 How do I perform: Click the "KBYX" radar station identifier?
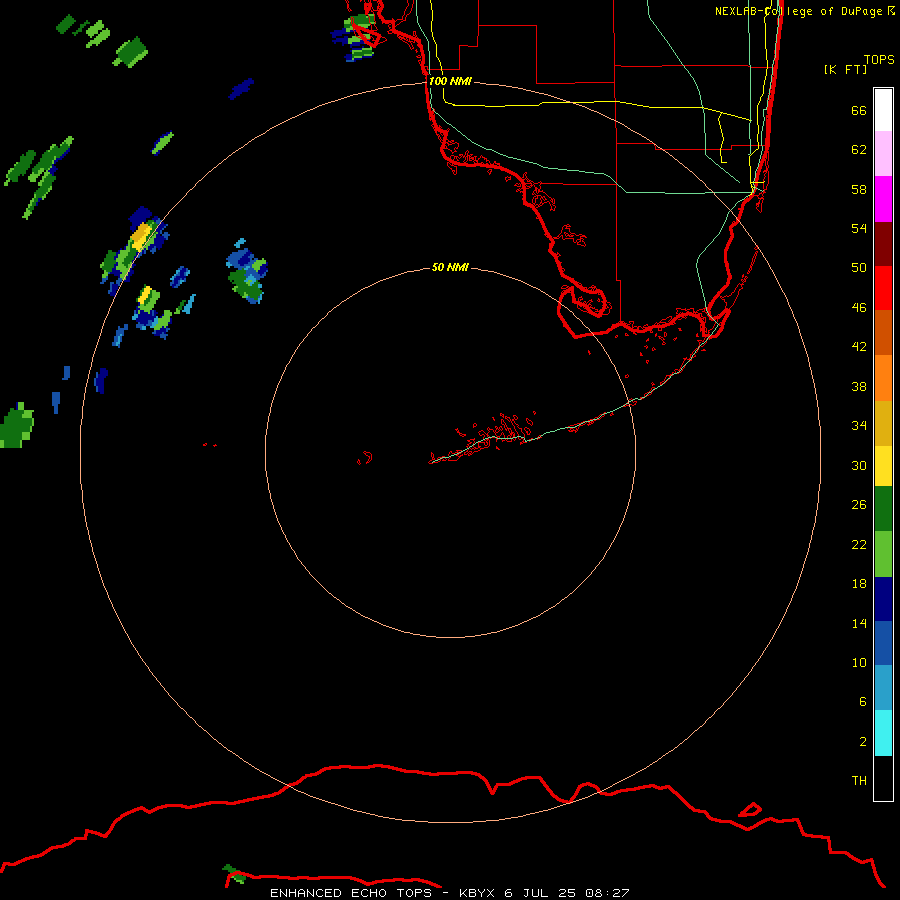tap(477, 893)
